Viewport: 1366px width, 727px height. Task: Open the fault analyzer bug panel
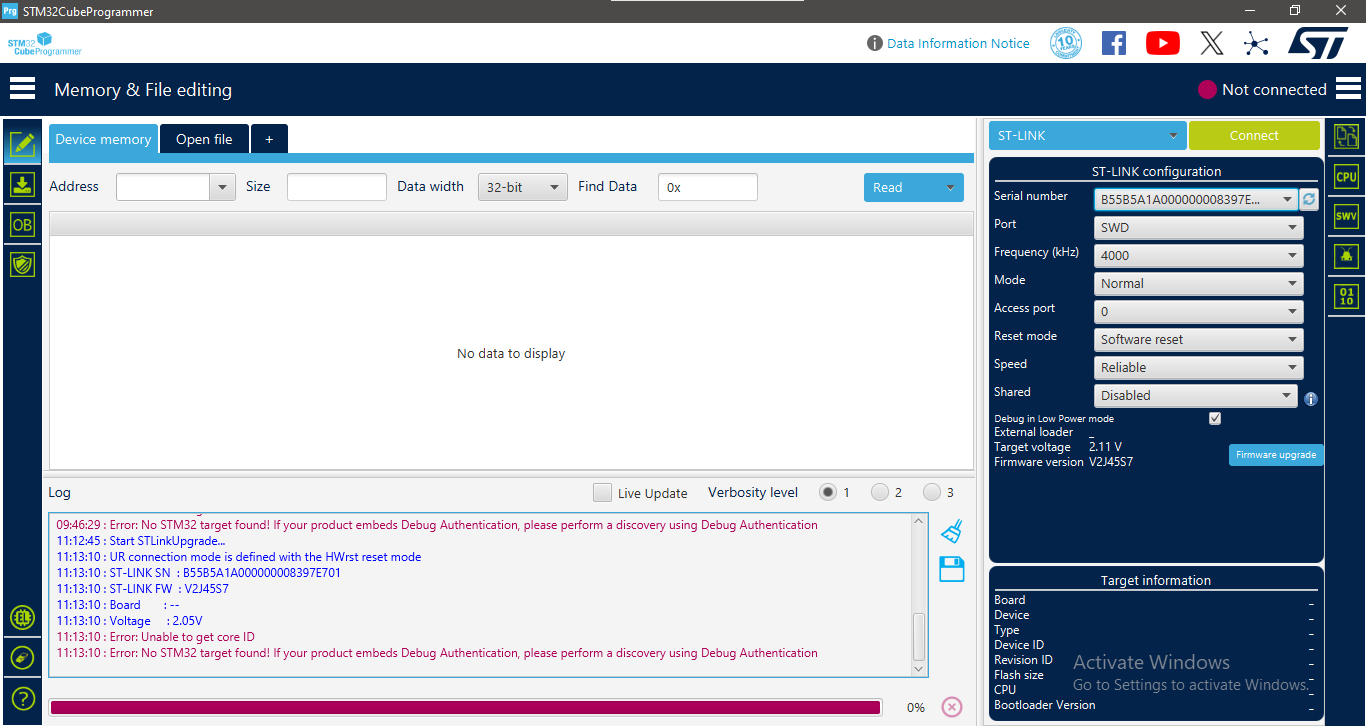(1346, 255)
